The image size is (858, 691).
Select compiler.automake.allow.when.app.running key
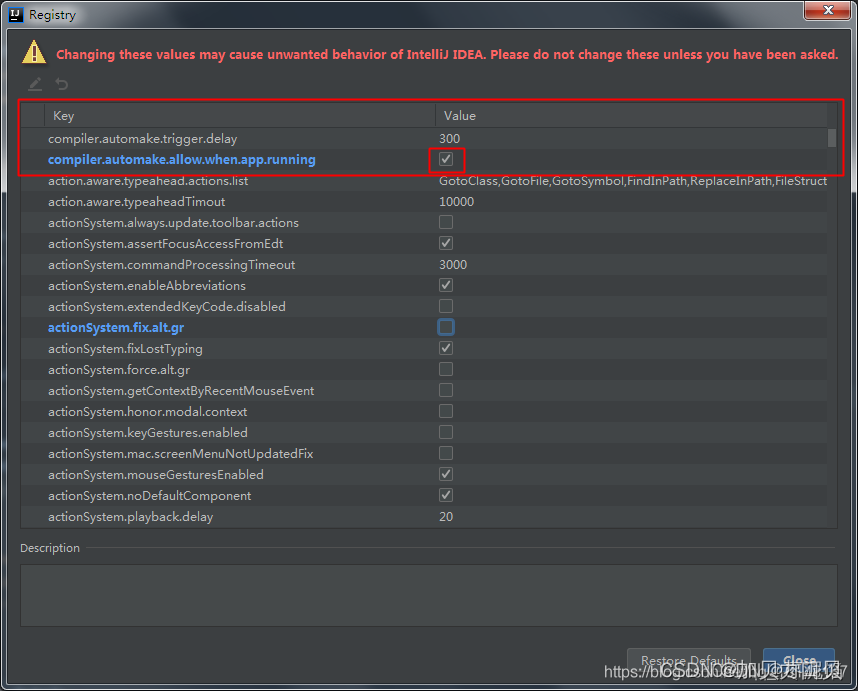coord(182,160)
